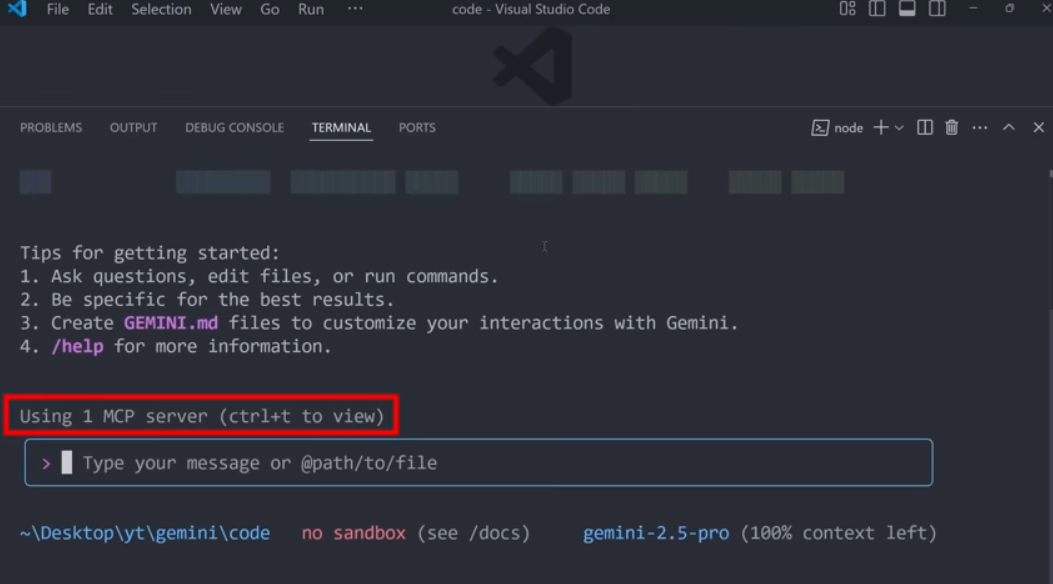Create a new terminal with plus icon
Viewport: 1053px width, 584px height.
pos(880,128)
